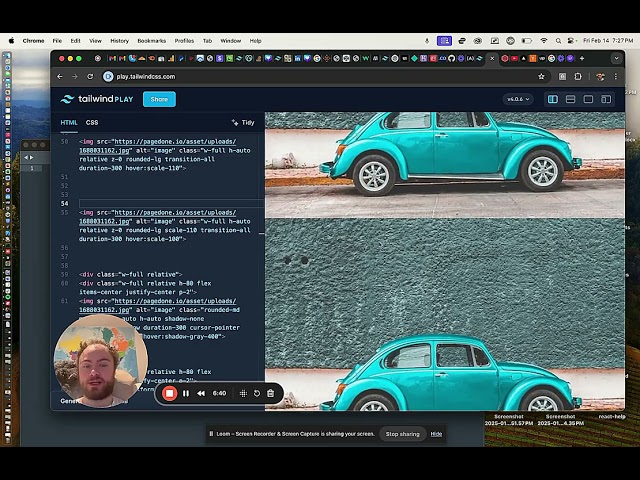The width and height of the screenshot is (640, 480).
Task: Open the Profiles menu
Action: coord(184,41)
